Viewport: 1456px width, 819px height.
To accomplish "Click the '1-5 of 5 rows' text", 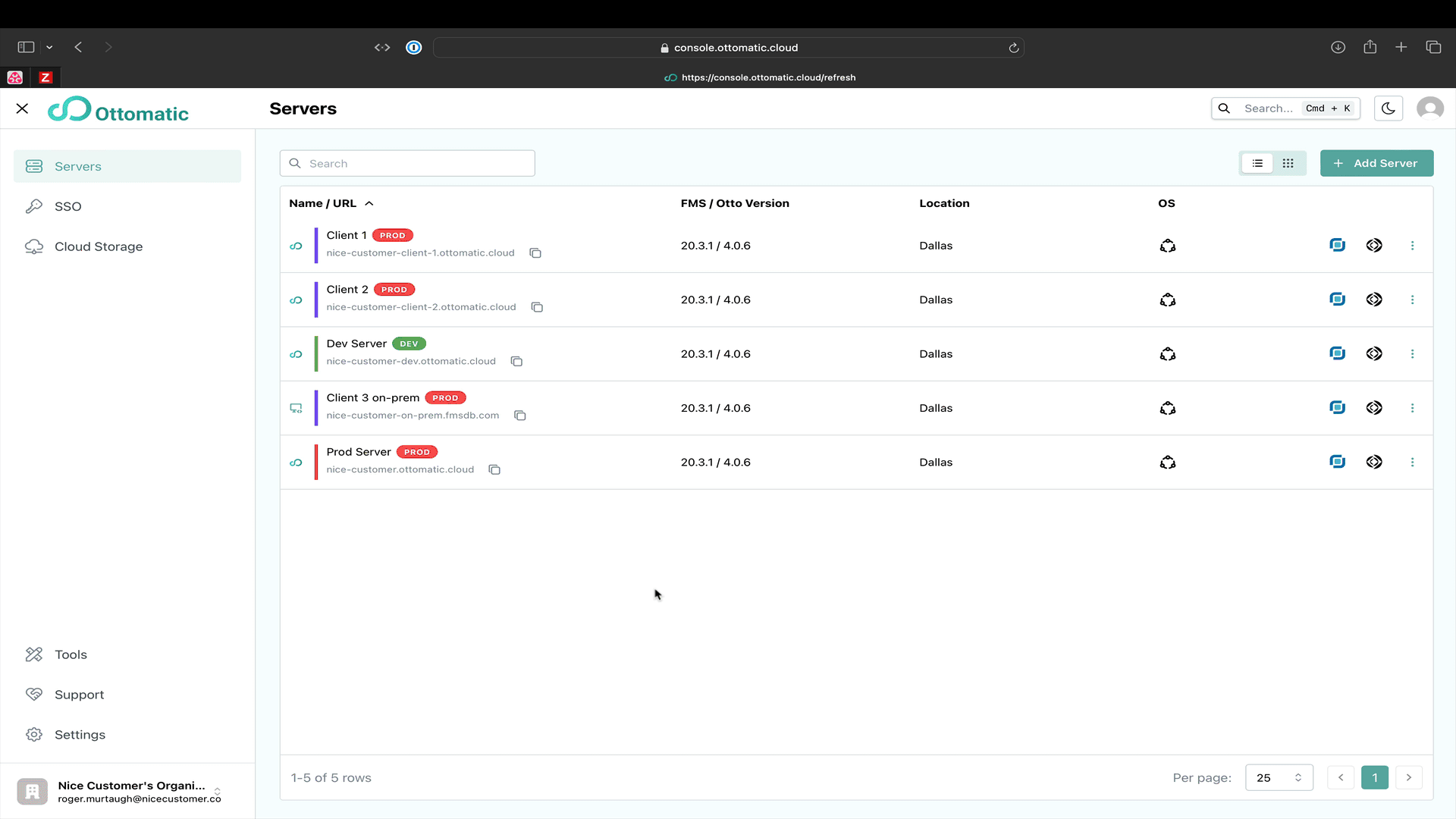I will (x=331, y=778).
